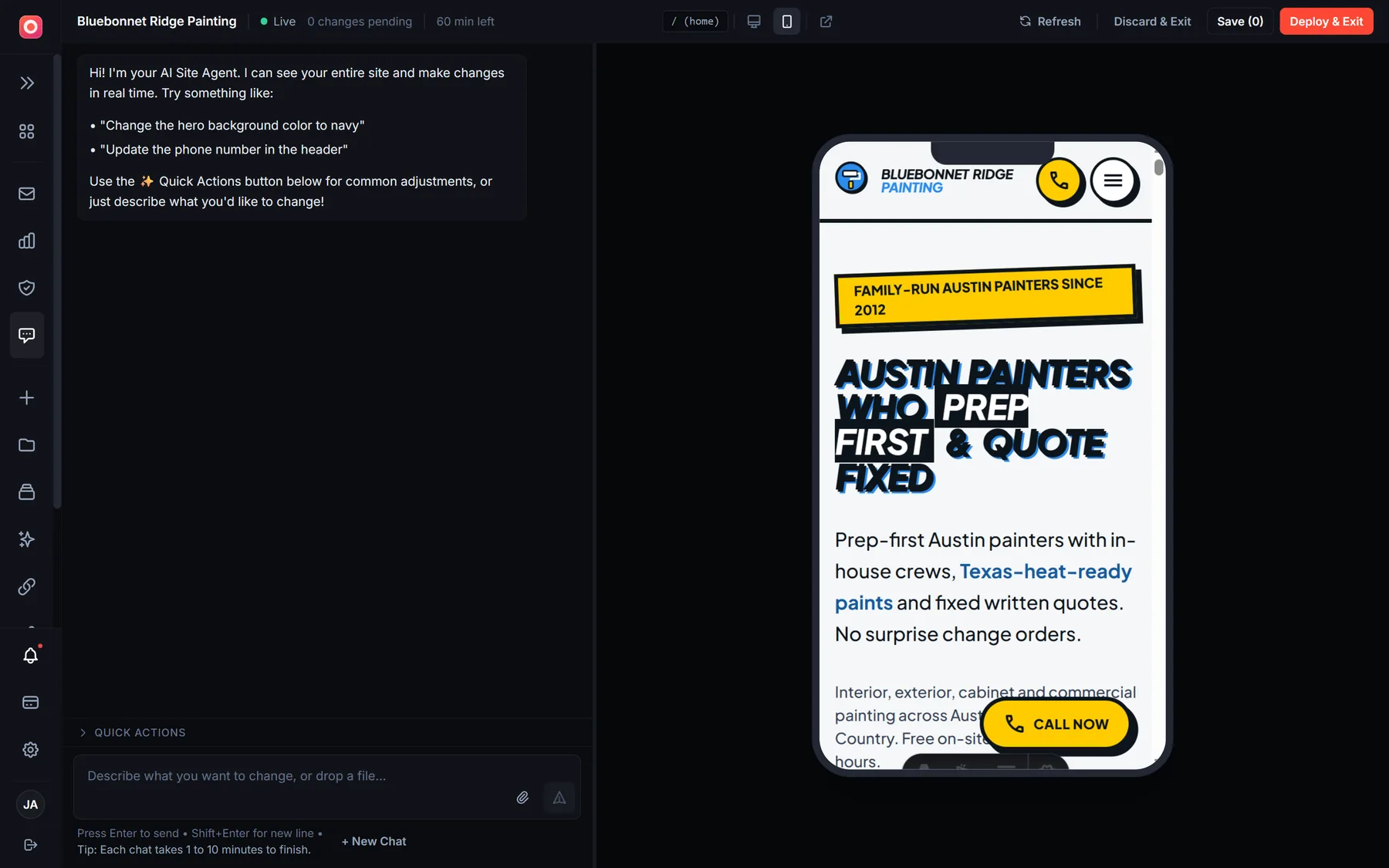Click Deploy & Exit button
The width and height of the screenshot is (1389, 868).
pyautogui.click(x=1326, y=22)
